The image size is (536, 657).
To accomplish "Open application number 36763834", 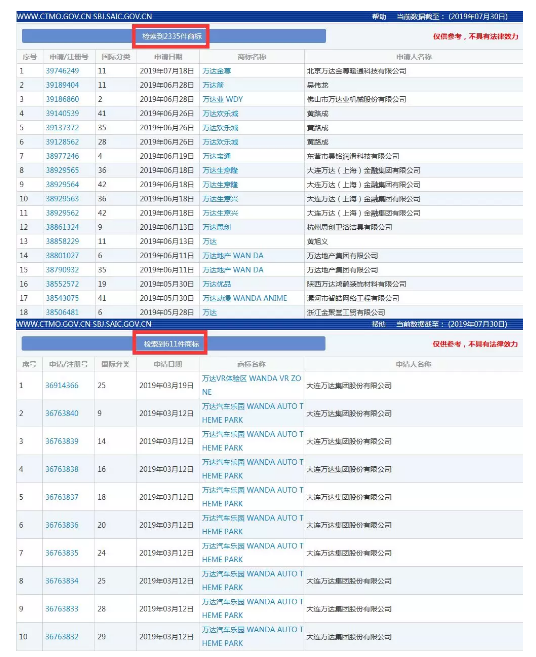I will point(62,581).
